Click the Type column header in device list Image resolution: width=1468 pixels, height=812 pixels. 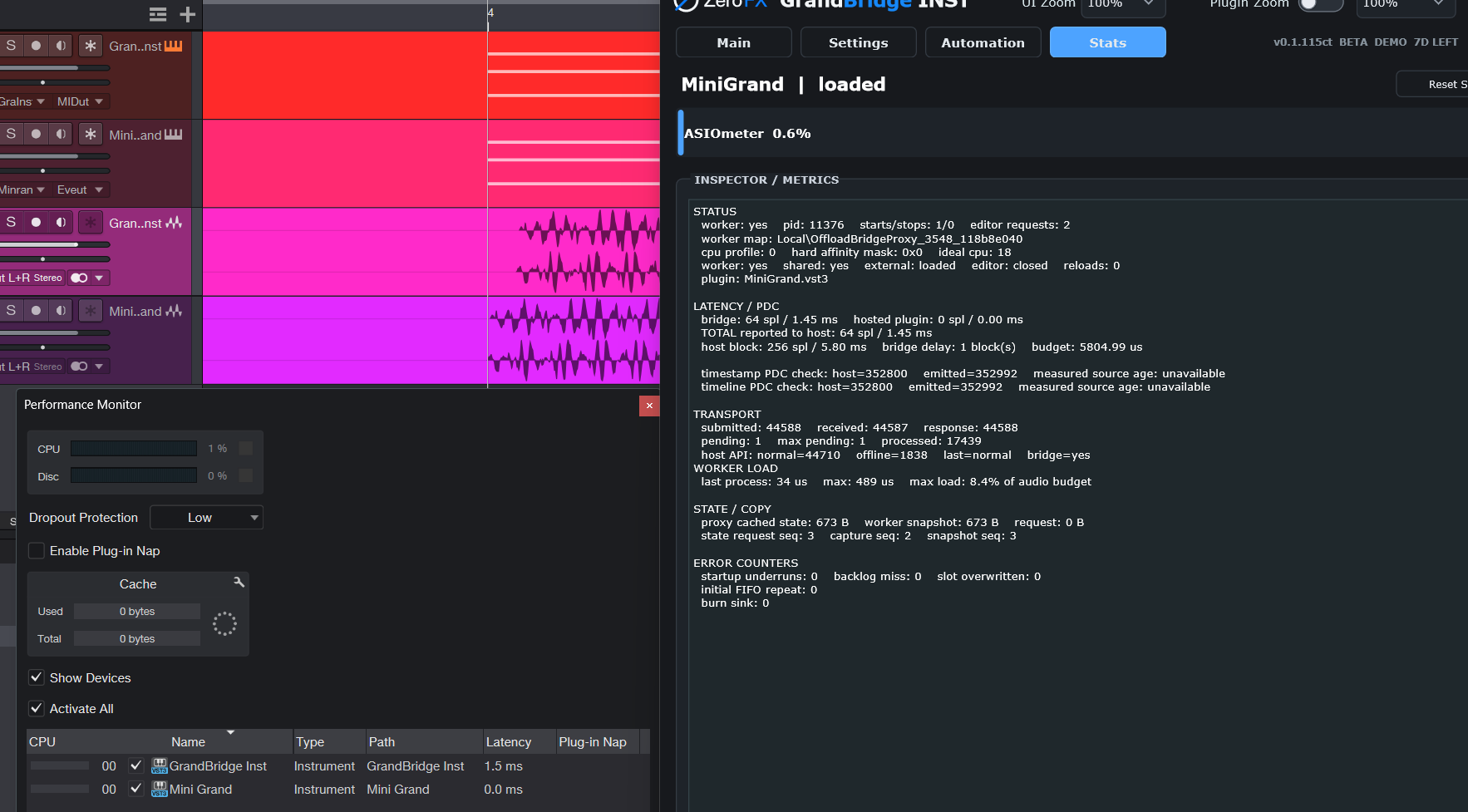point(329,741)
